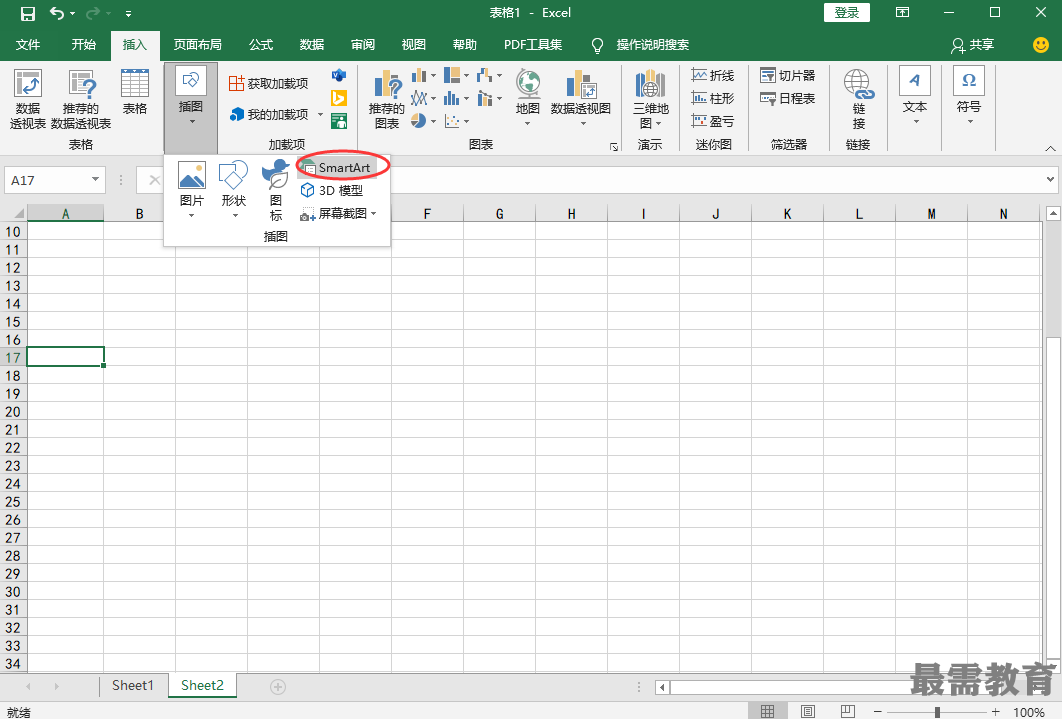
Task: Click the vertical scrollbar up arrow
Action: (x=1053, y=214)
